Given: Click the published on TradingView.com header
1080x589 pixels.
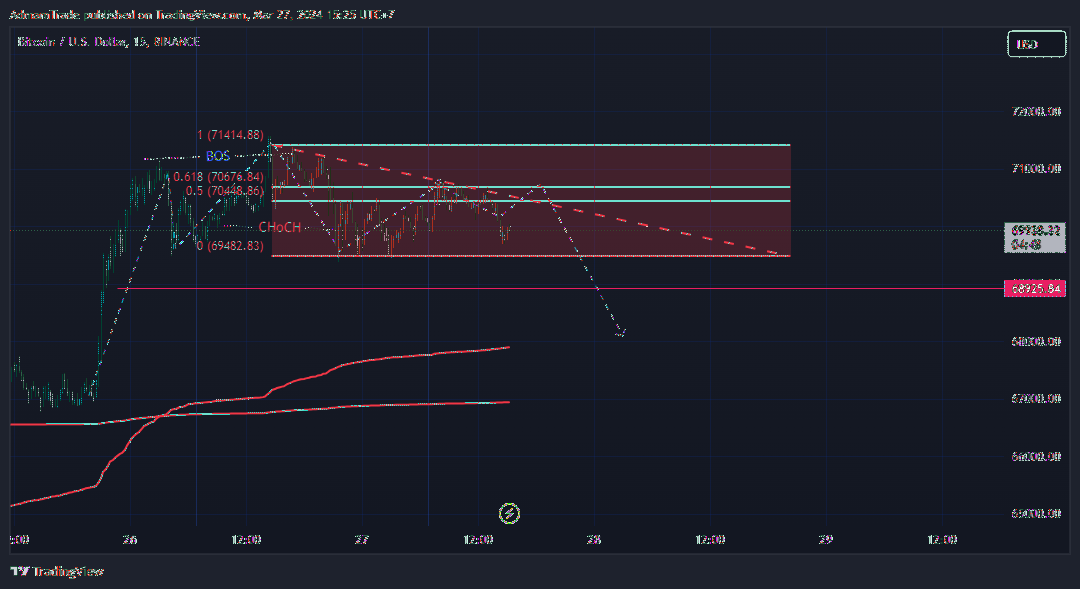Looking at the screenshot, I should [201, 14].
